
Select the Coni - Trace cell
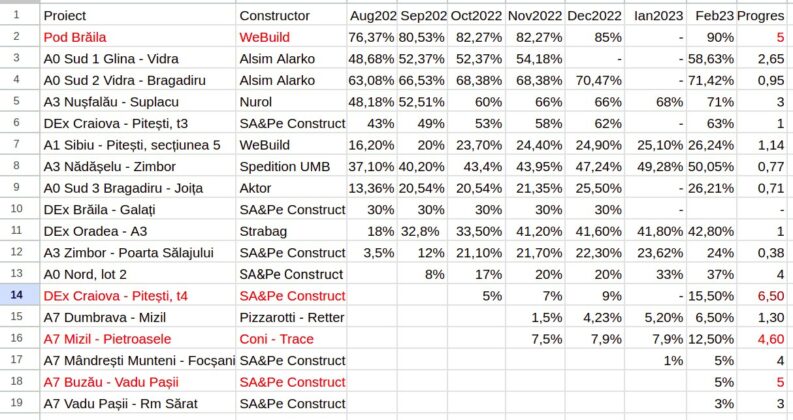(291, 338)
